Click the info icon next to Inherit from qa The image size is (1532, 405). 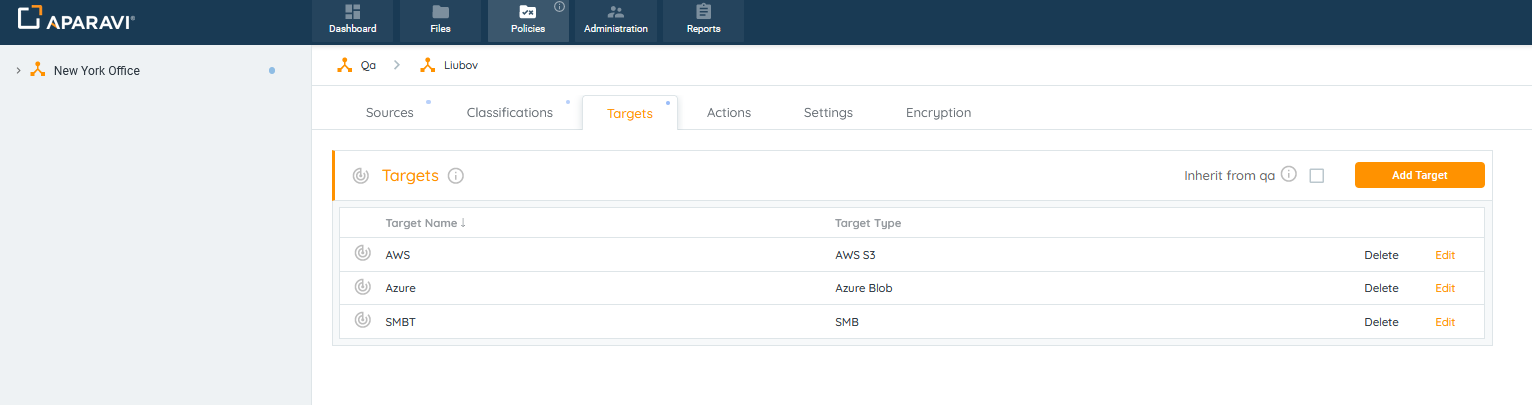1289,175
